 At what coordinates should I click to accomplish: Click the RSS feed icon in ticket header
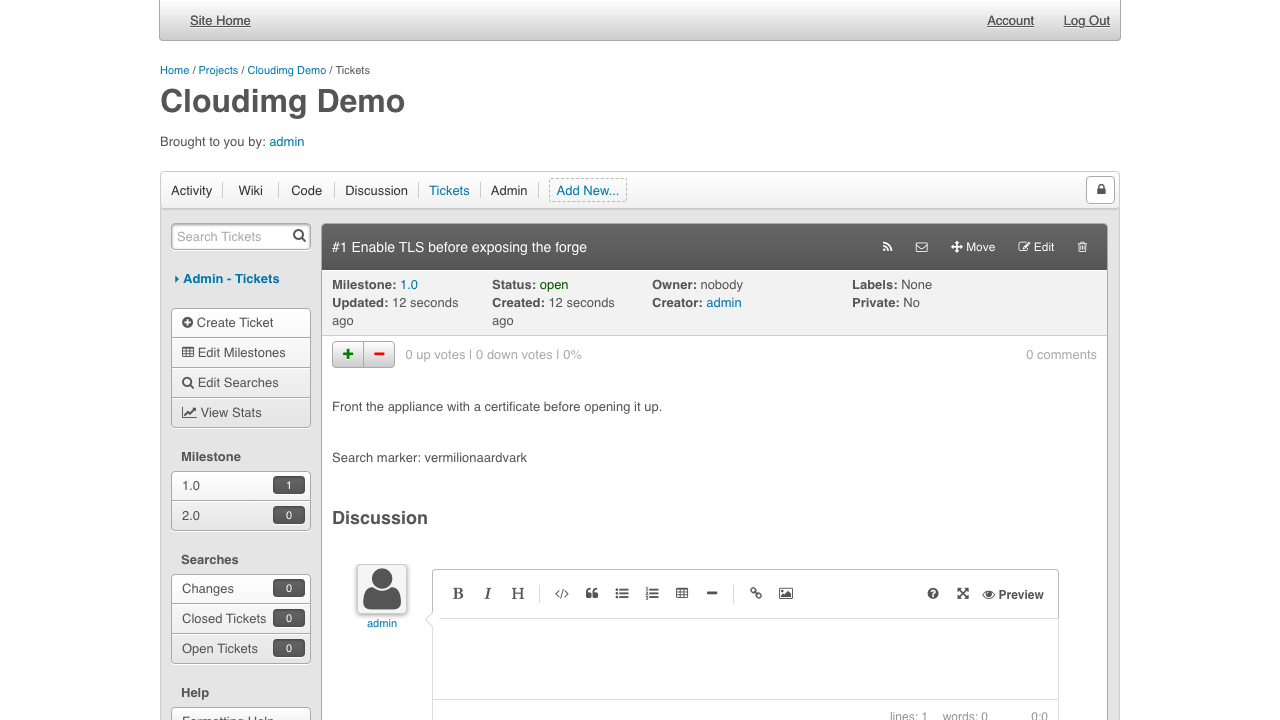click(887, 247)
